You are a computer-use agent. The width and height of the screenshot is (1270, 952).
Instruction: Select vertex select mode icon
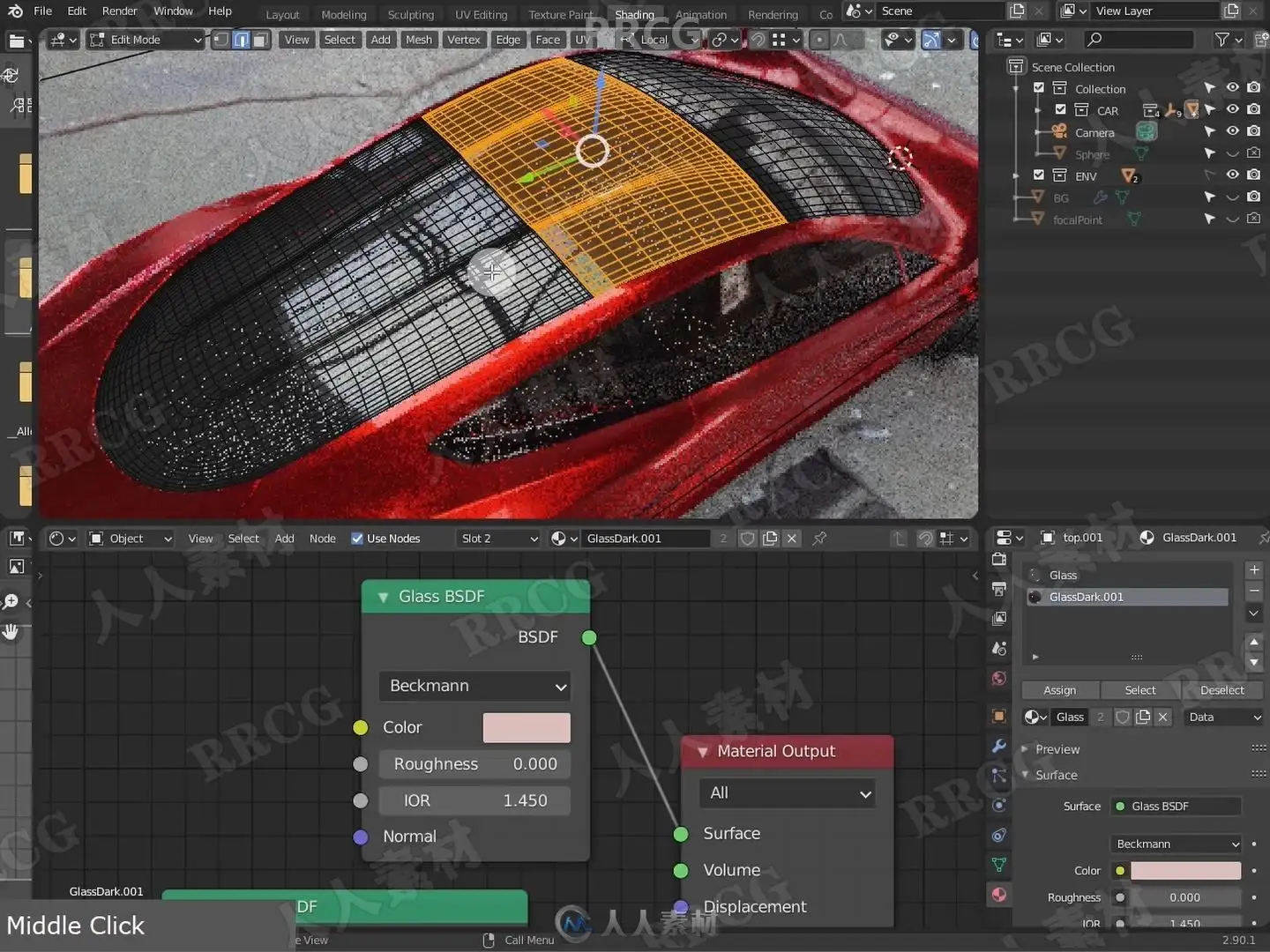click(x=221, y=40)
